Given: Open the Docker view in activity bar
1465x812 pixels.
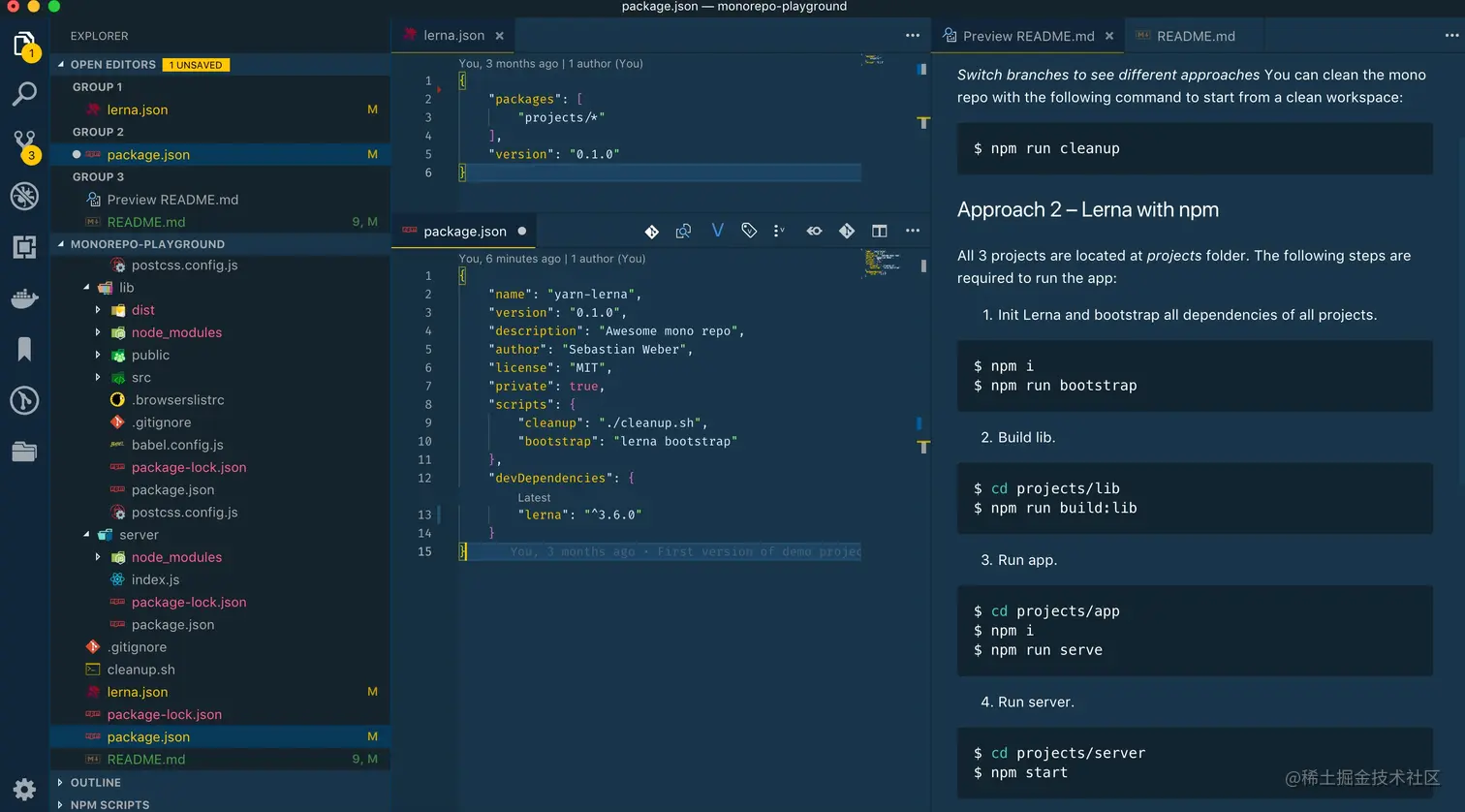Looking at the screenshot, I should click(x=24, y=298).
